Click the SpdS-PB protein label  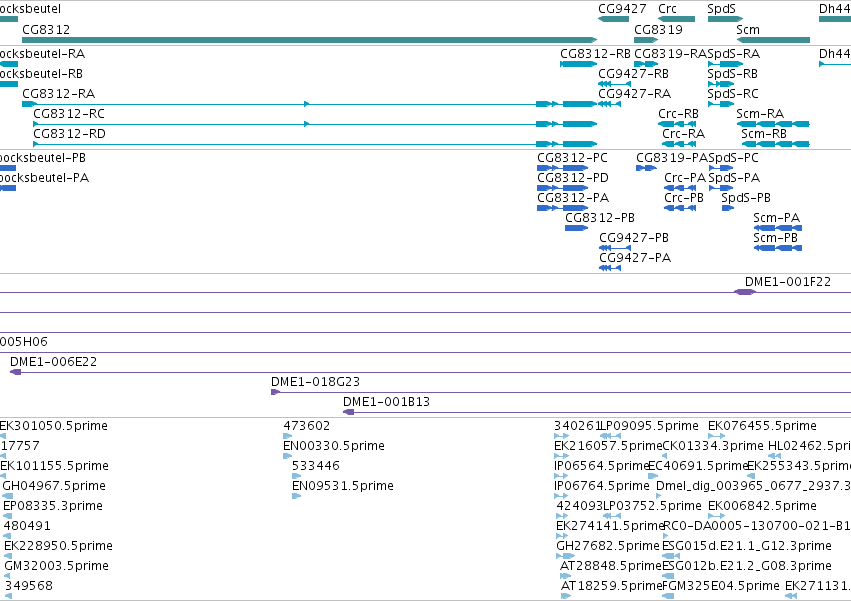pos(746,198)
